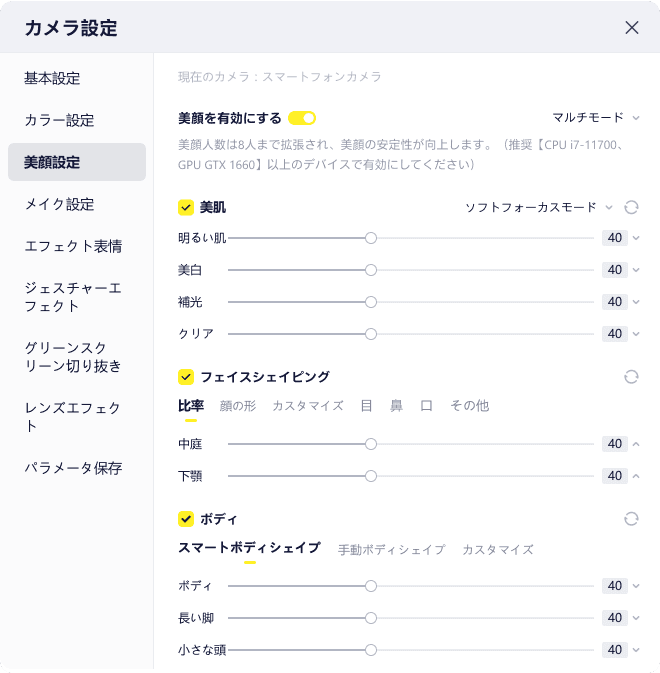Image resolution: width=660 pixels, height=673 pixels.
Task: Uncheck the ボディ checkbox
Action: 185,519
